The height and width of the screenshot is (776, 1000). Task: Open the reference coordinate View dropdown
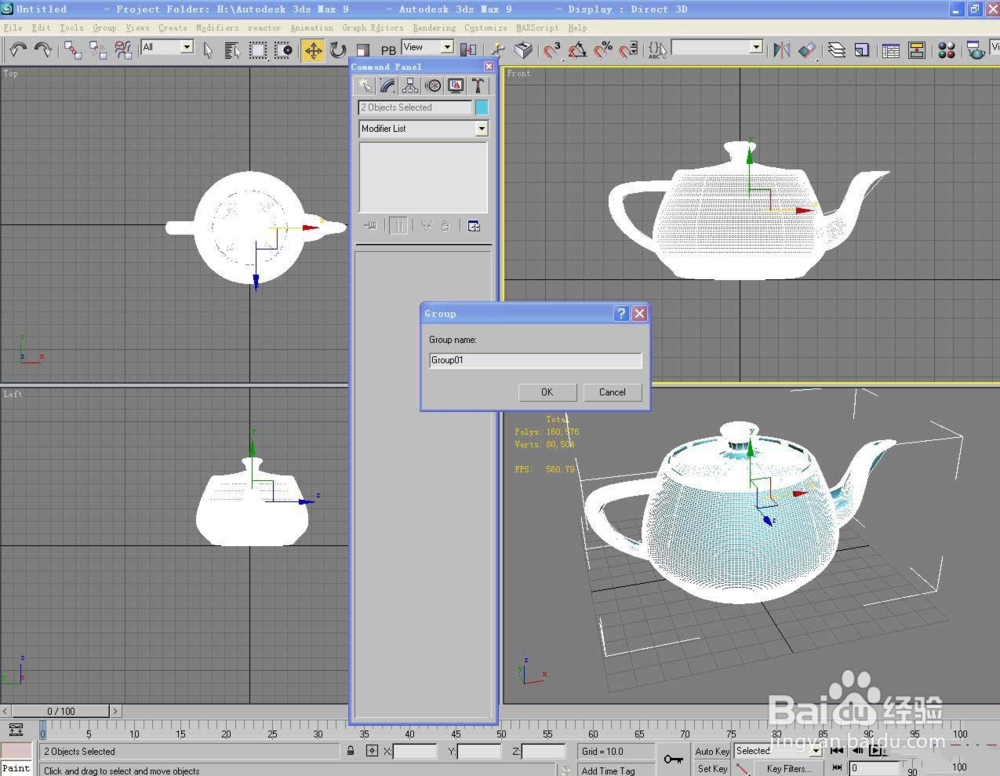point(447,47)
